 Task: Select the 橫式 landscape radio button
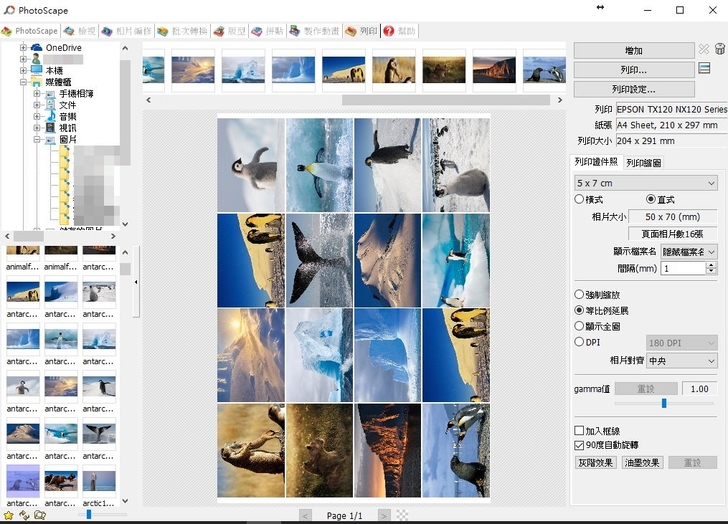[x=580, y=199]
